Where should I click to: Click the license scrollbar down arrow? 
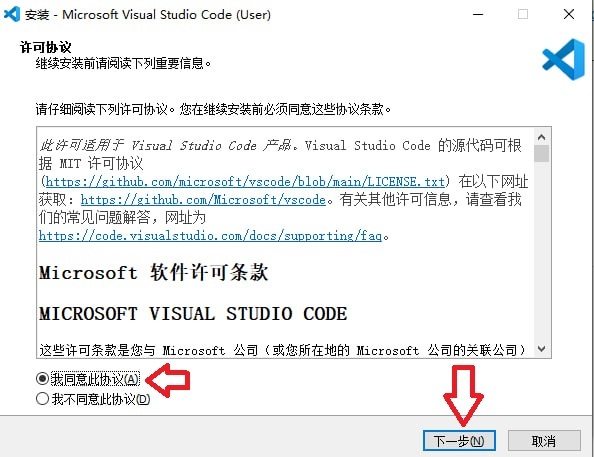(541, 349)
